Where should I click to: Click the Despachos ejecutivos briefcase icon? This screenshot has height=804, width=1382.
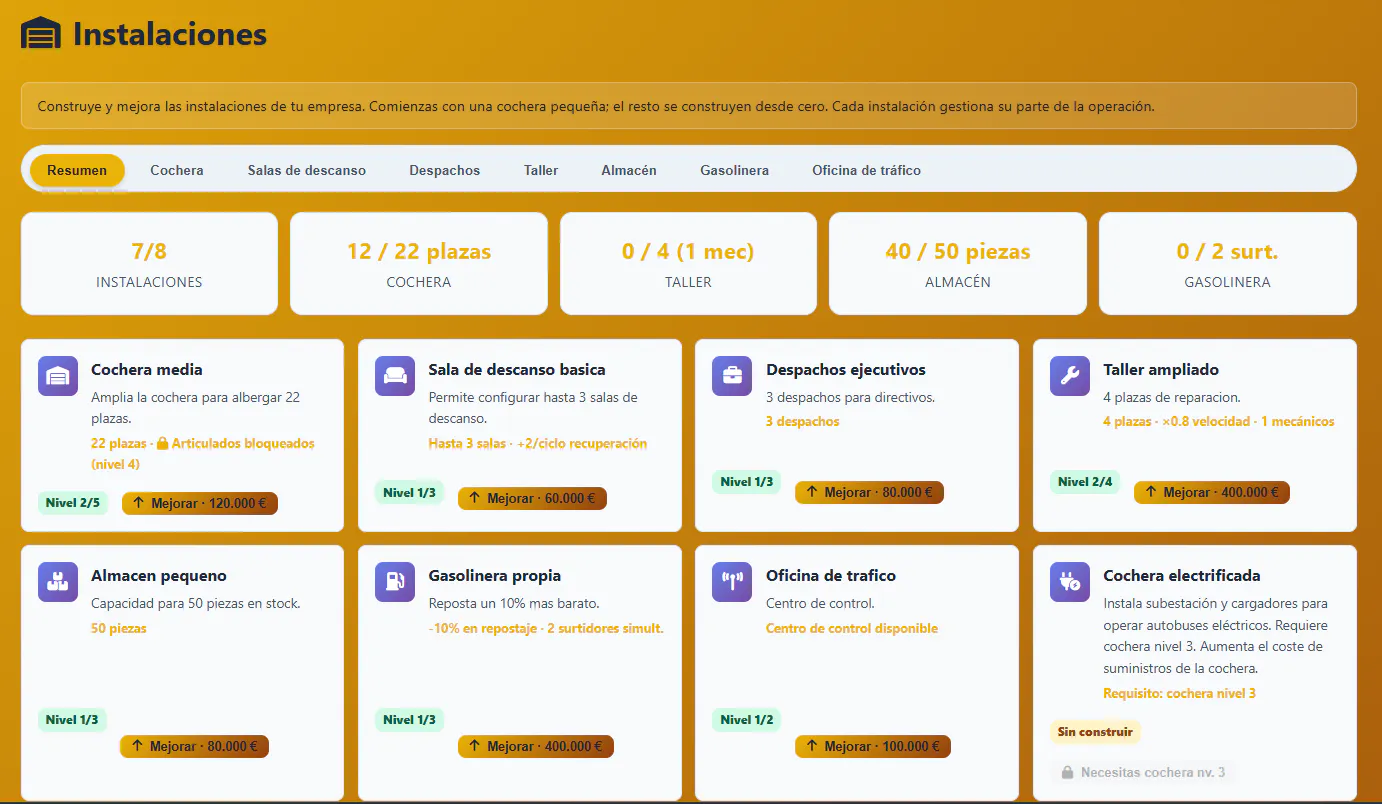732,376
